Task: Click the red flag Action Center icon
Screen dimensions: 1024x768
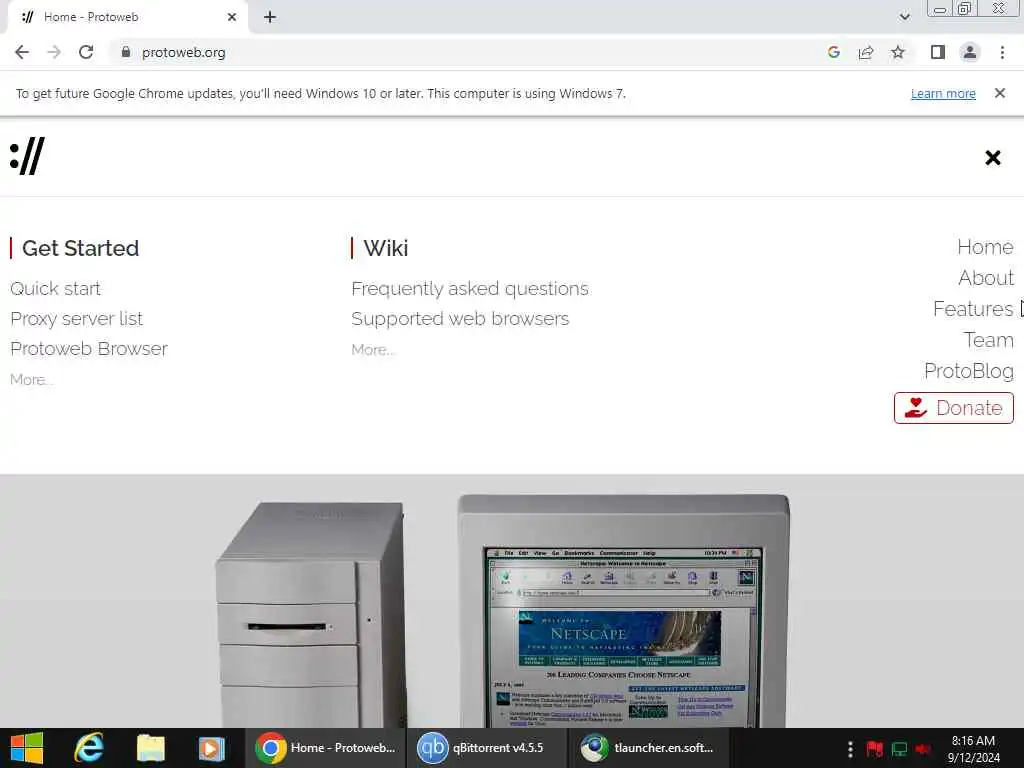Action: pyautogui.click(x=874, y=748)
